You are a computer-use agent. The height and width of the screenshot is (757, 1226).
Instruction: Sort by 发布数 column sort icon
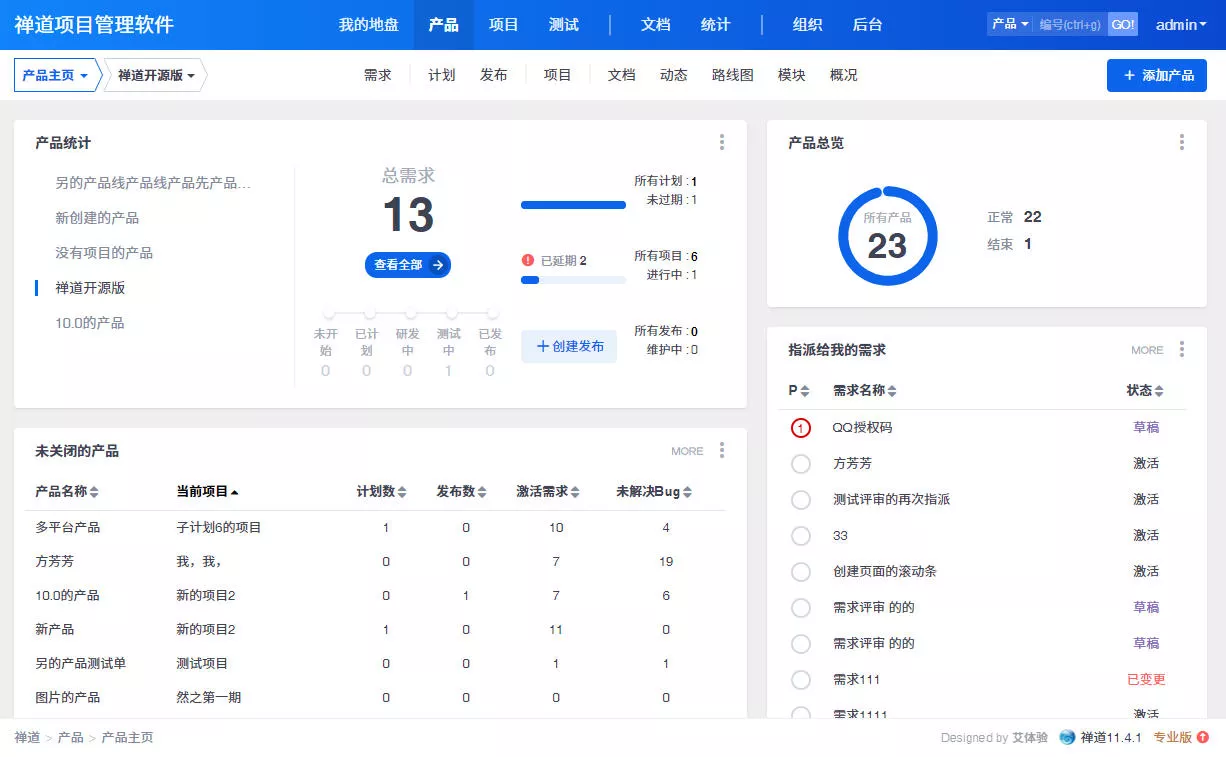pyautogui.click(x=482, y=492)
